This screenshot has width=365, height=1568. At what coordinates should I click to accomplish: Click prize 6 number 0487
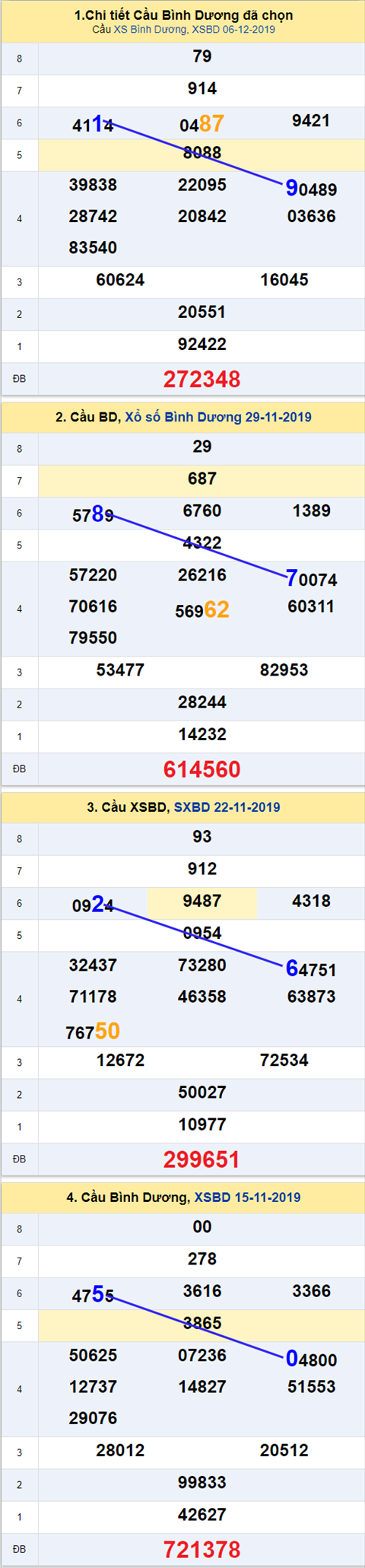click(x=202, y=123)
